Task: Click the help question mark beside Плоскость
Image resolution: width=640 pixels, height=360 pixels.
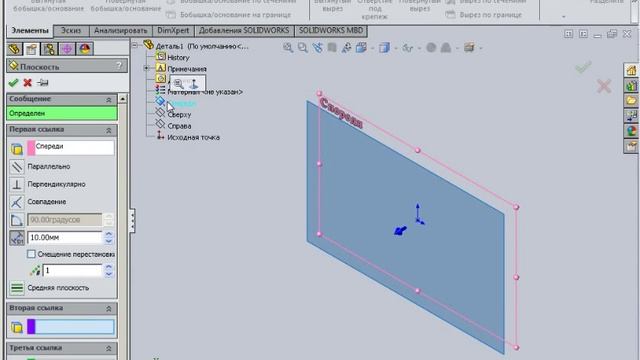Action: [119, 65]
